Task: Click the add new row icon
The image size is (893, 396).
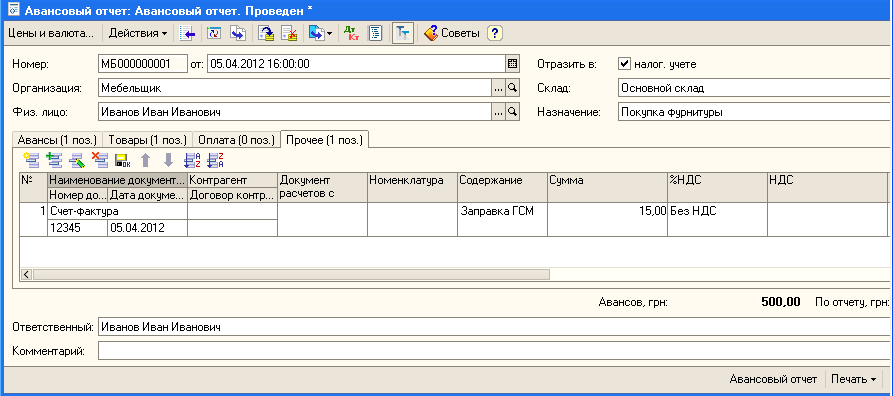Action: click(x=31, y=161)
